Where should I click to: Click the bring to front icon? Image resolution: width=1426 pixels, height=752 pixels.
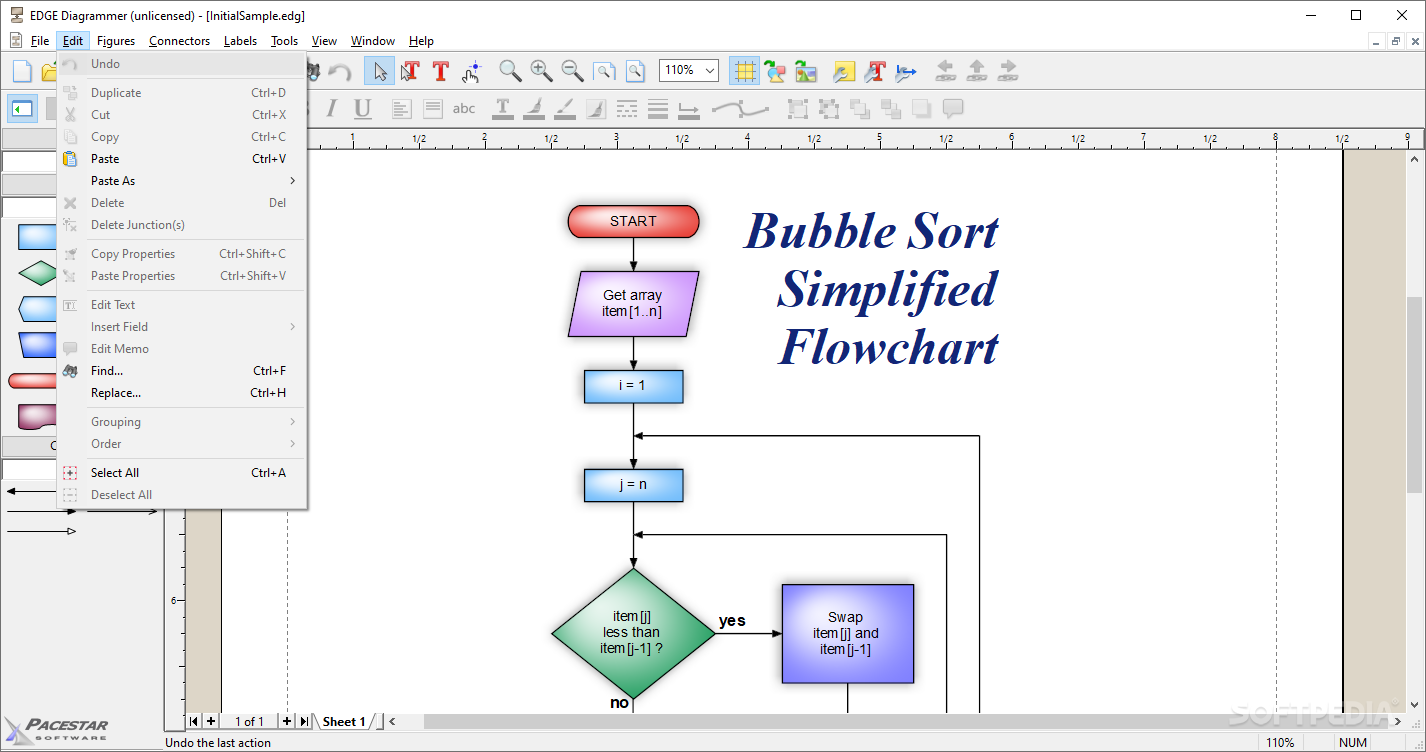859,108
